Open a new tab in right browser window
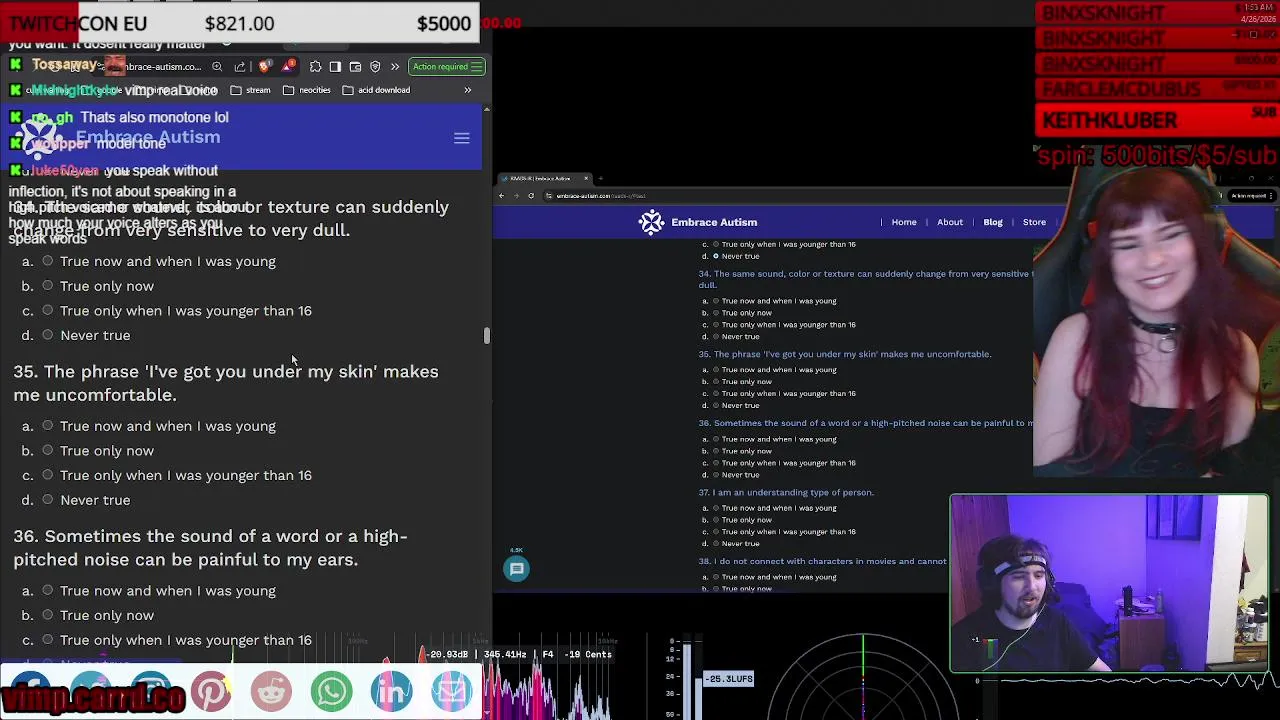Screen dimensions: 1280x720 click(x=601, y=179)
